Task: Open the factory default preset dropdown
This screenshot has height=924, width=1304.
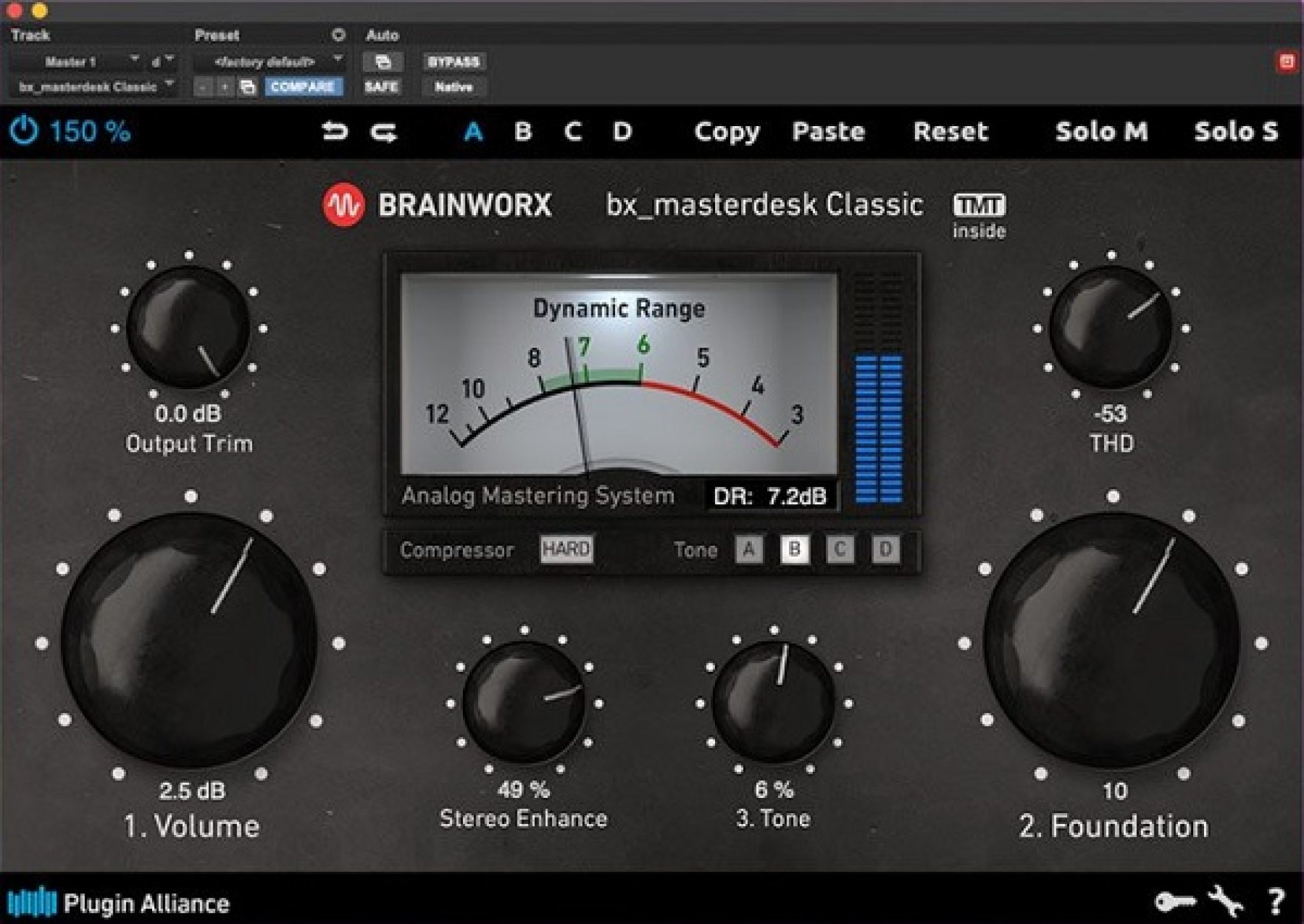Action: [269, 62]
